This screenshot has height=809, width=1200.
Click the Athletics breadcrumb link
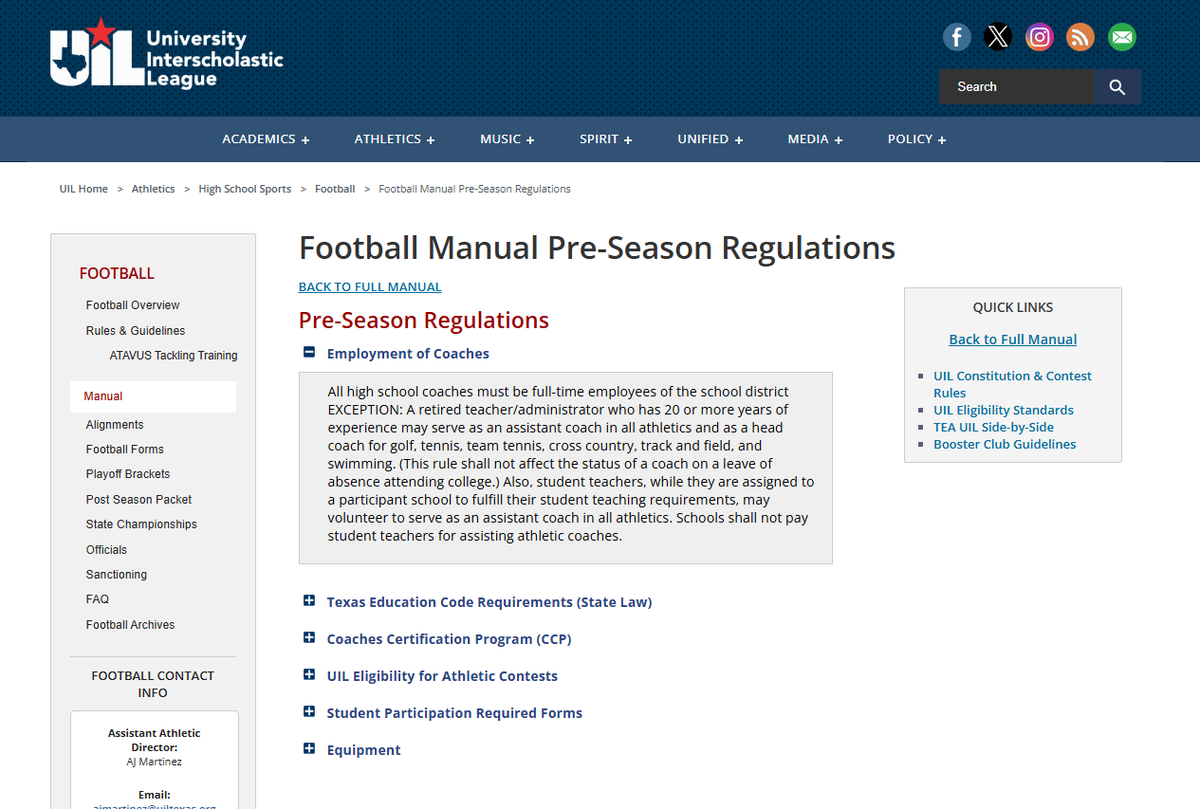coord(153,189)
